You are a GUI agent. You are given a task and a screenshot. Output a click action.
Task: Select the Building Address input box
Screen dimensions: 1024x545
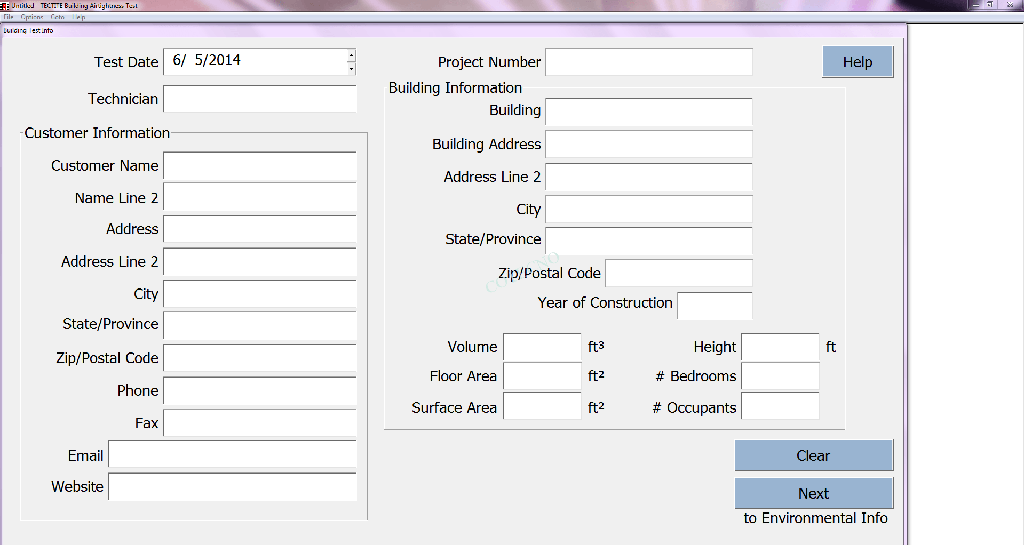click(648, 144)
